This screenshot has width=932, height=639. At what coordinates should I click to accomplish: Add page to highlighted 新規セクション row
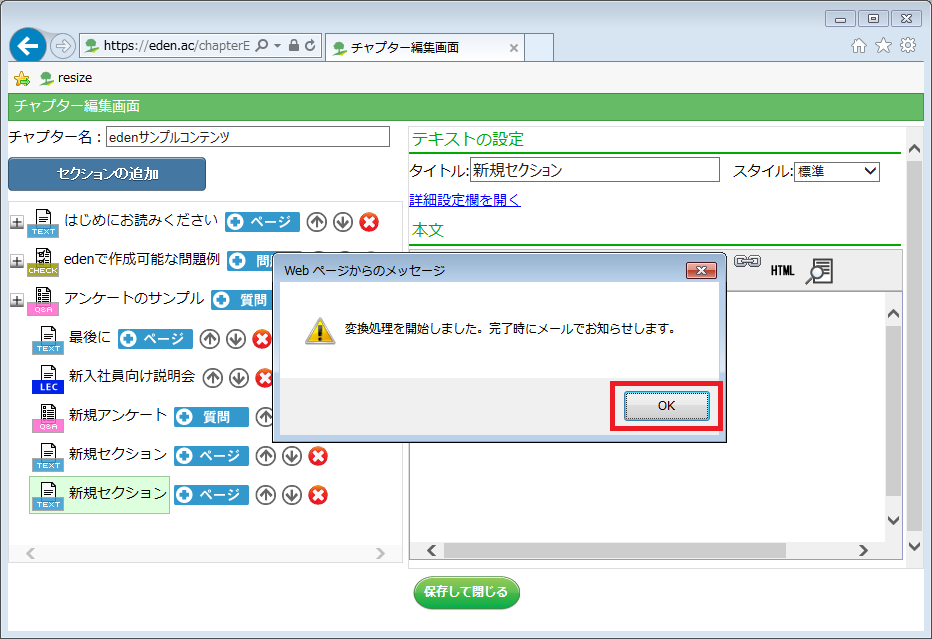[x=211, y=495]
